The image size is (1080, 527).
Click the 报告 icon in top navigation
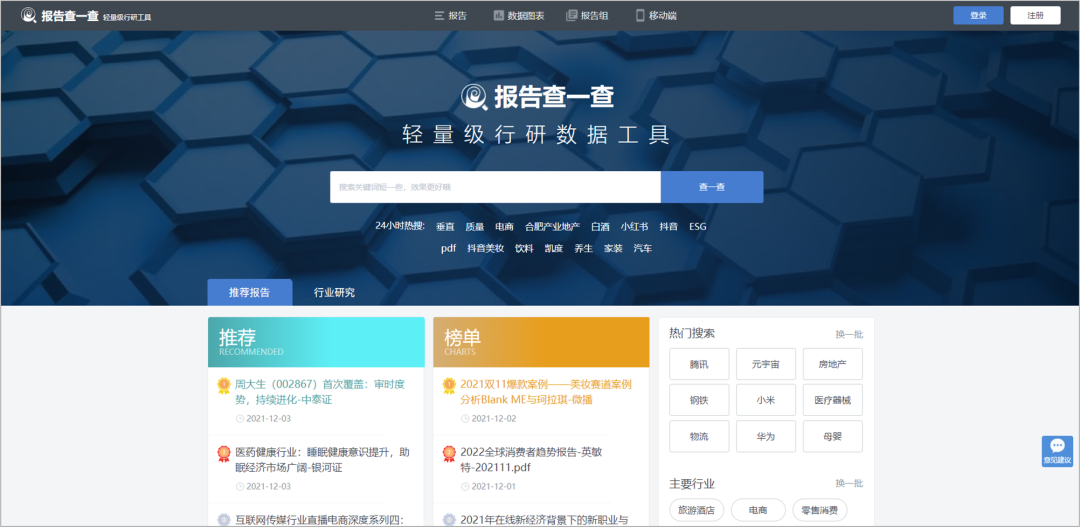tap(439, 15)
